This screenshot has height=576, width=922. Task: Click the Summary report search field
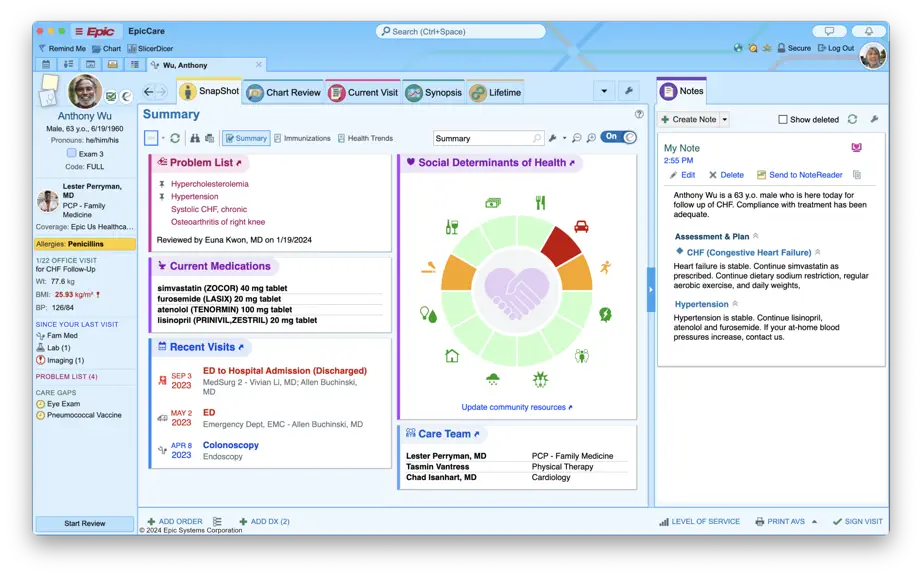[488, 138]
